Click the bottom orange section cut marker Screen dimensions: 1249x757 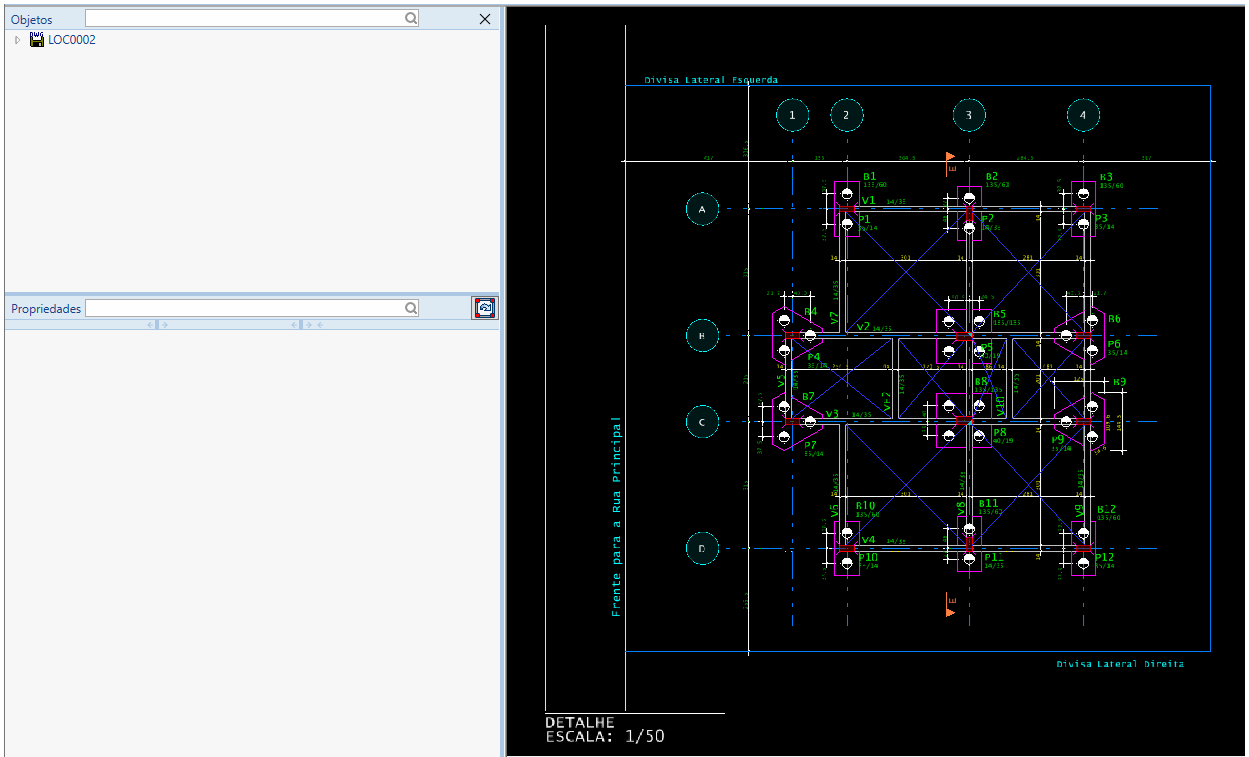point(950,600)
